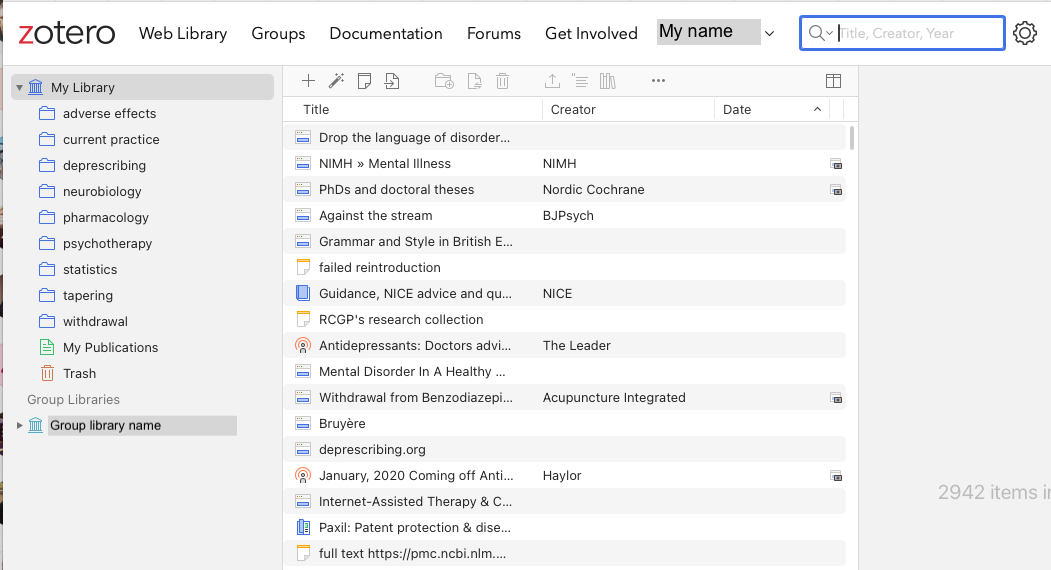This screenshot has height=570, width=1051.
Task: Open deprescribing collection
Action: [x=105, y=166]
